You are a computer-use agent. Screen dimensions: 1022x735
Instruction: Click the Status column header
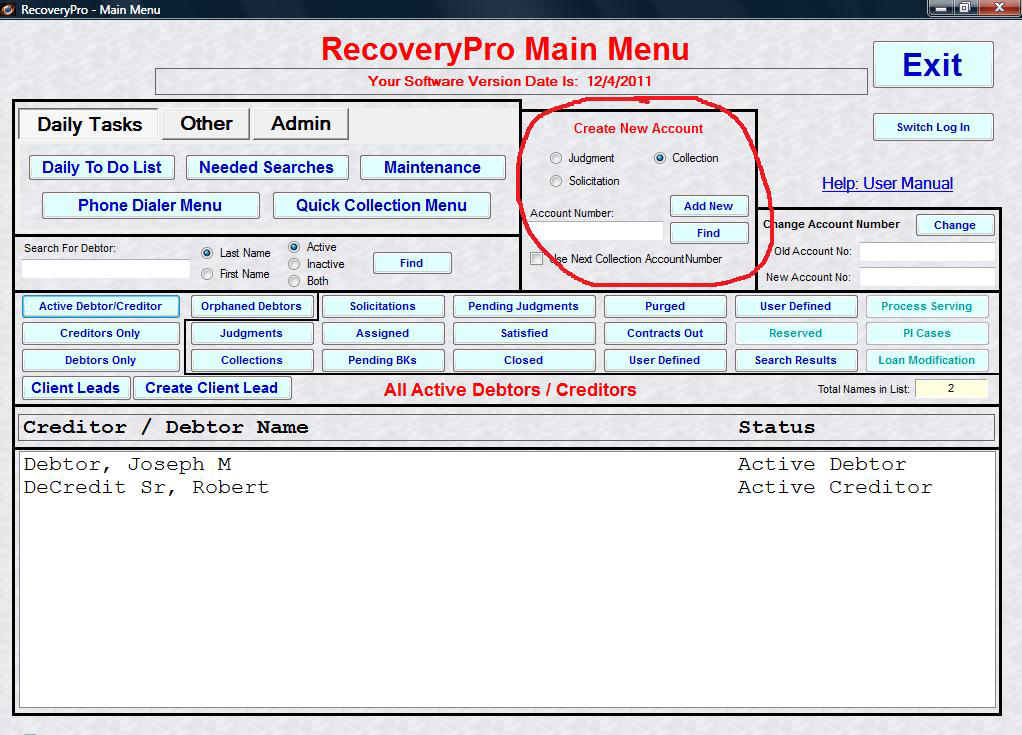click(x=776, y=427)
